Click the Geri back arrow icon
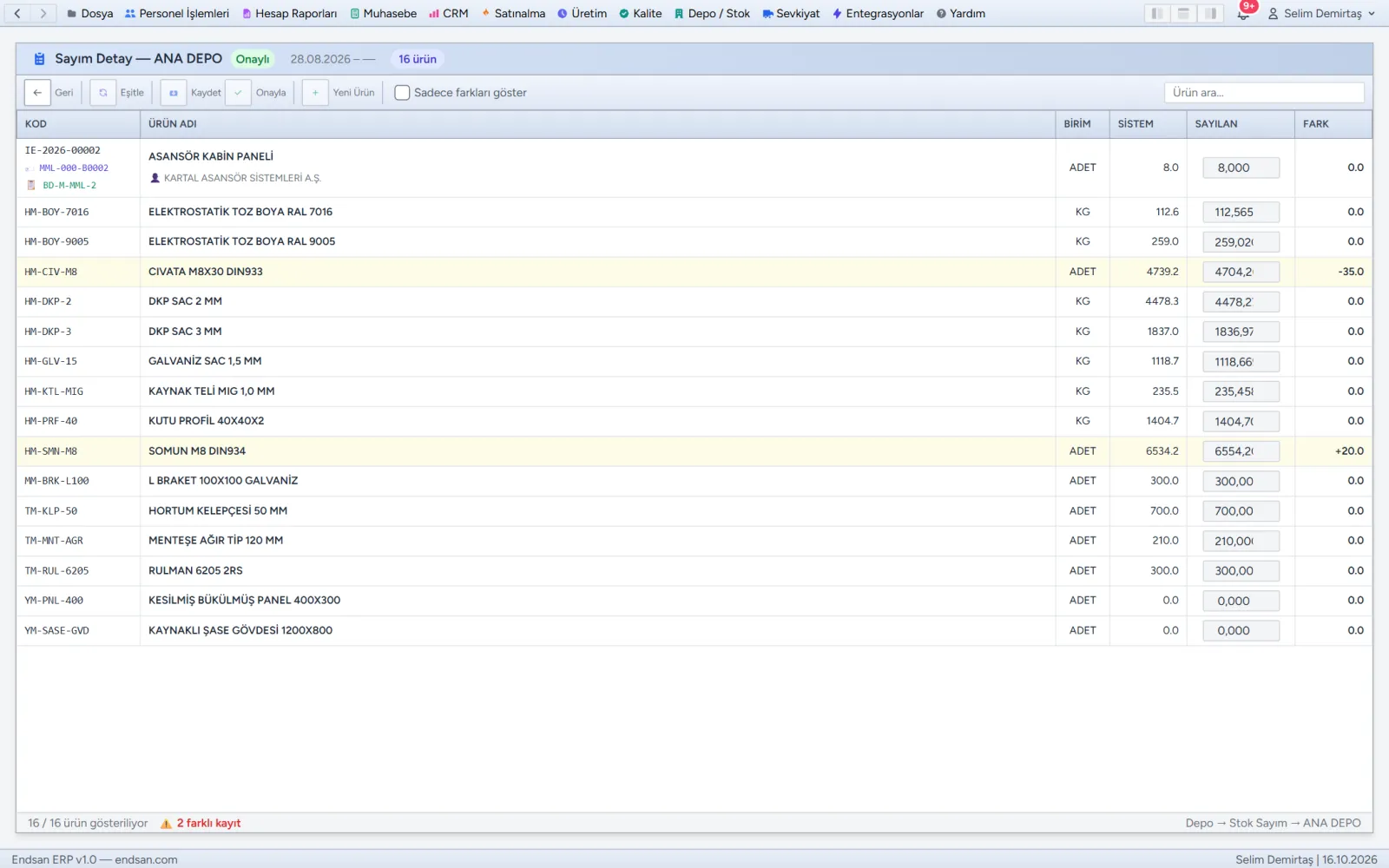The image size is (1389, 868). 37,93
